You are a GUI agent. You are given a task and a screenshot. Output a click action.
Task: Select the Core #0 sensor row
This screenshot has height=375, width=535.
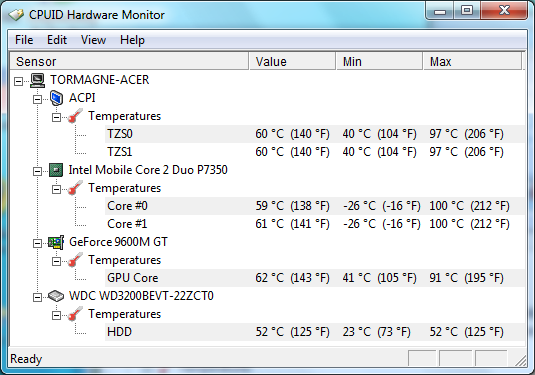[315, 206]
